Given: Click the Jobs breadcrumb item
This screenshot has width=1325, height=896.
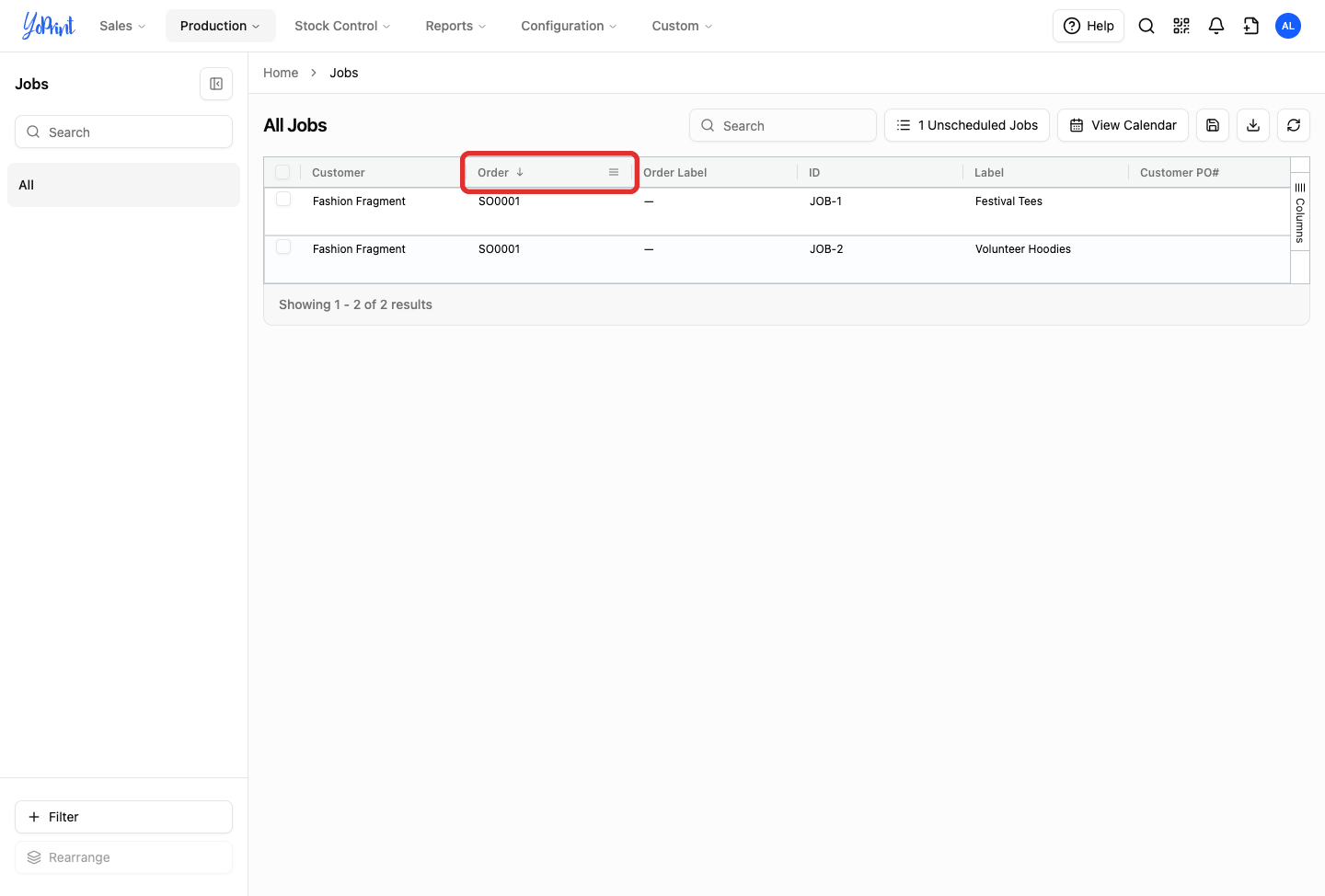Looking at the screenshot, I should tap(344, 73).
